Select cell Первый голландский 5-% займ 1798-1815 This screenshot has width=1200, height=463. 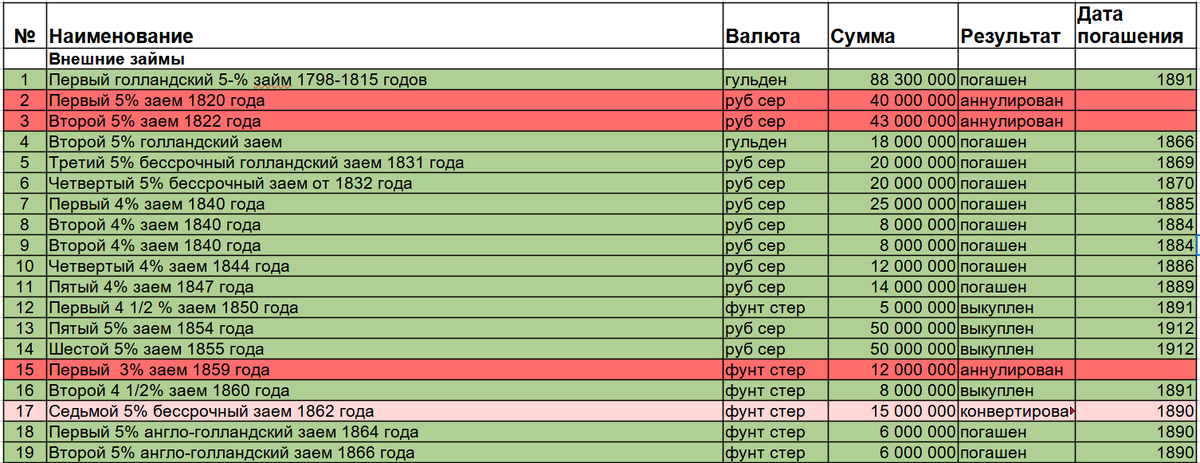click(x=384, y=80)
